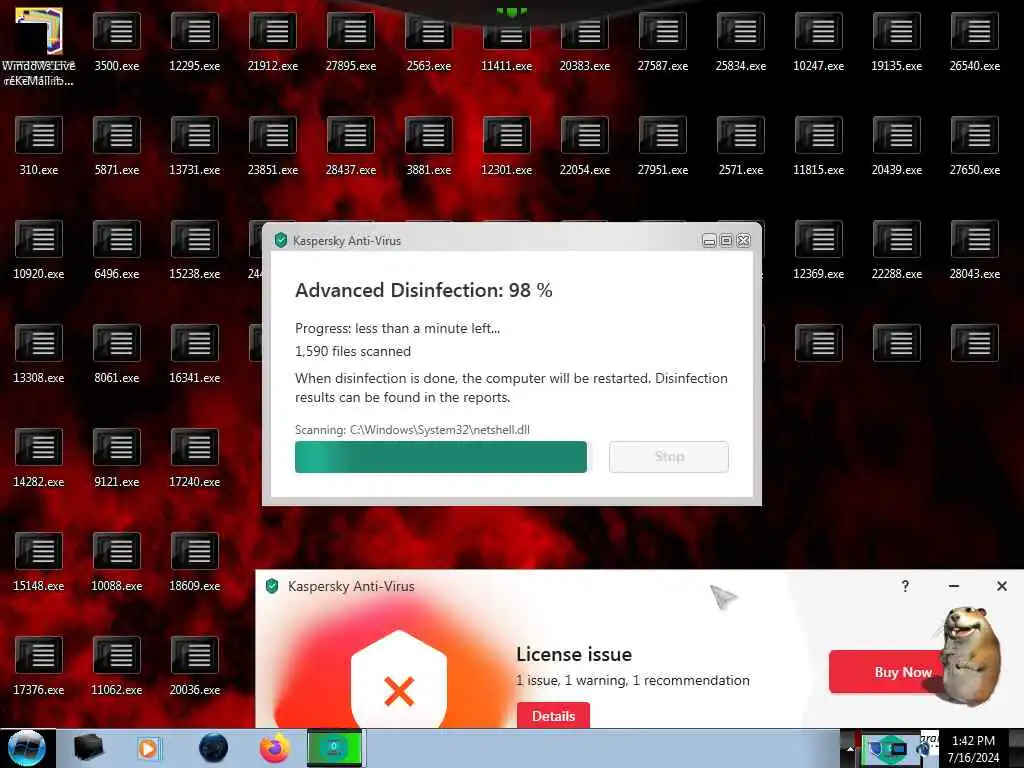Open help in Kaspersky Anti-Virus window
The image size is (1024, 768).
[x=905, y=586]
